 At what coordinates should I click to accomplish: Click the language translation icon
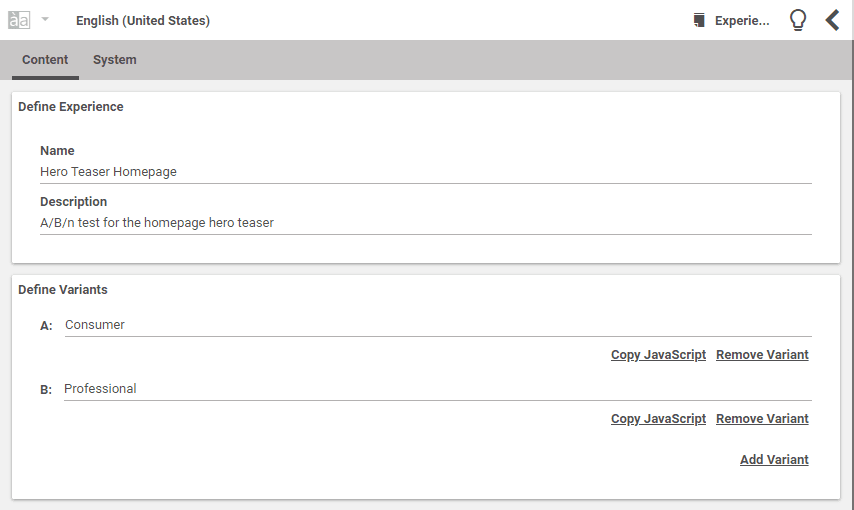(19, 20)
